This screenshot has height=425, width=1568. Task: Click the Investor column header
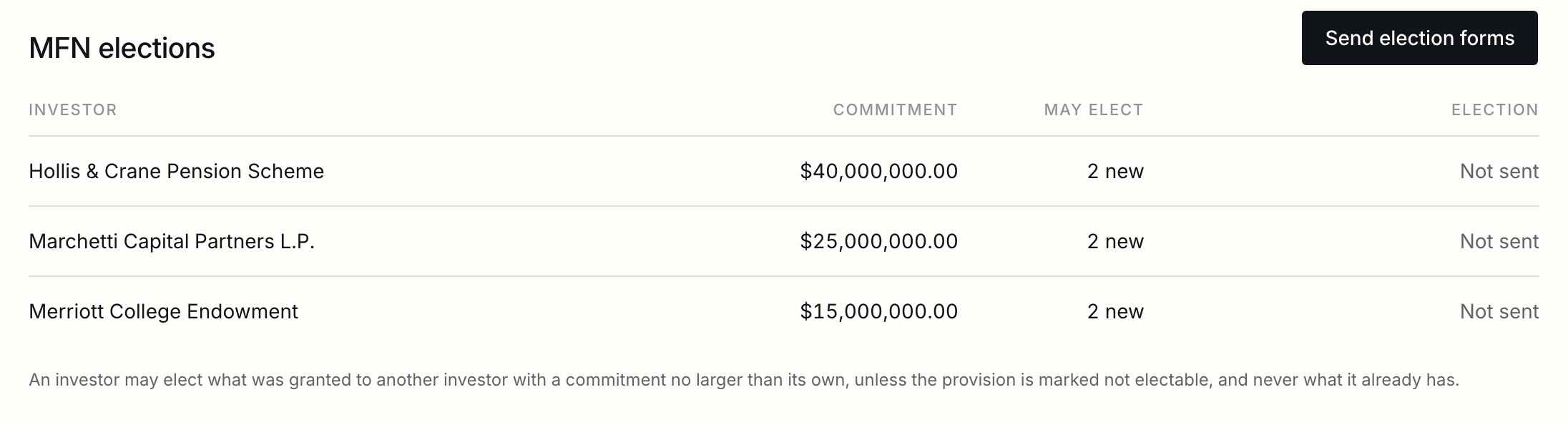pos(73,109)
